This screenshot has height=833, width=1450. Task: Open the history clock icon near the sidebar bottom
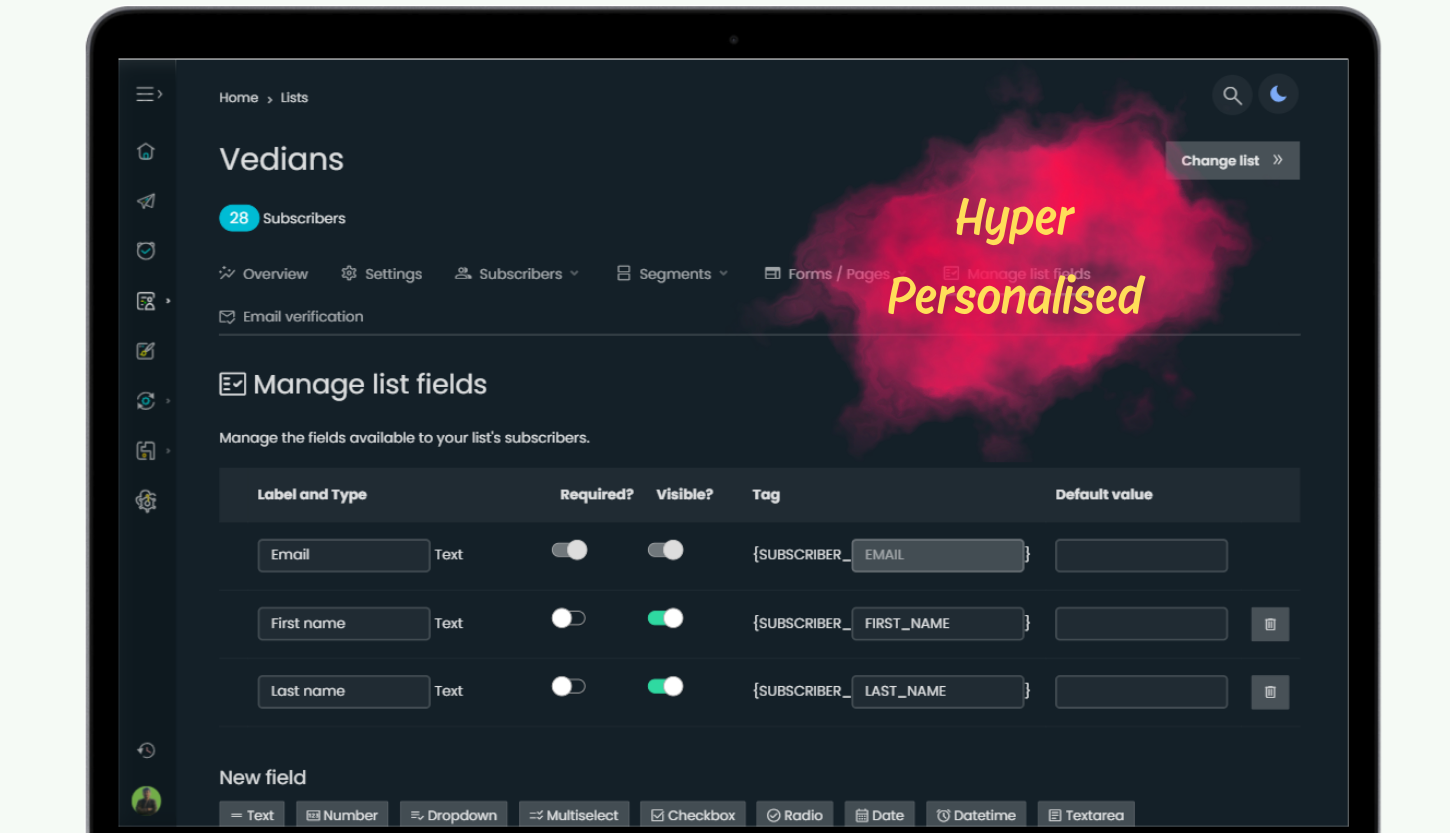(x=146, y=750)
